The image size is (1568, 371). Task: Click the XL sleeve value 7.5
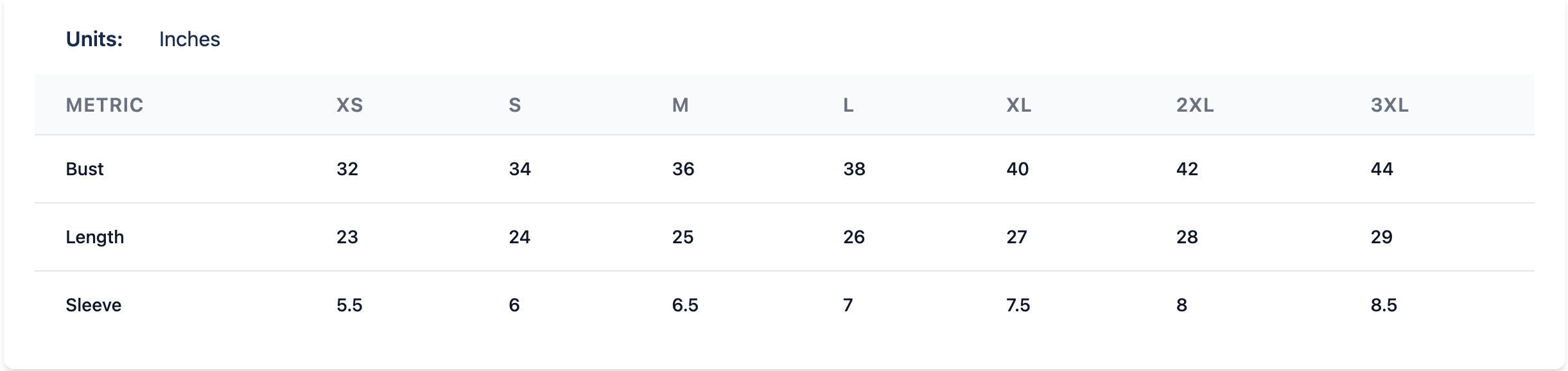coord(1018,305)
